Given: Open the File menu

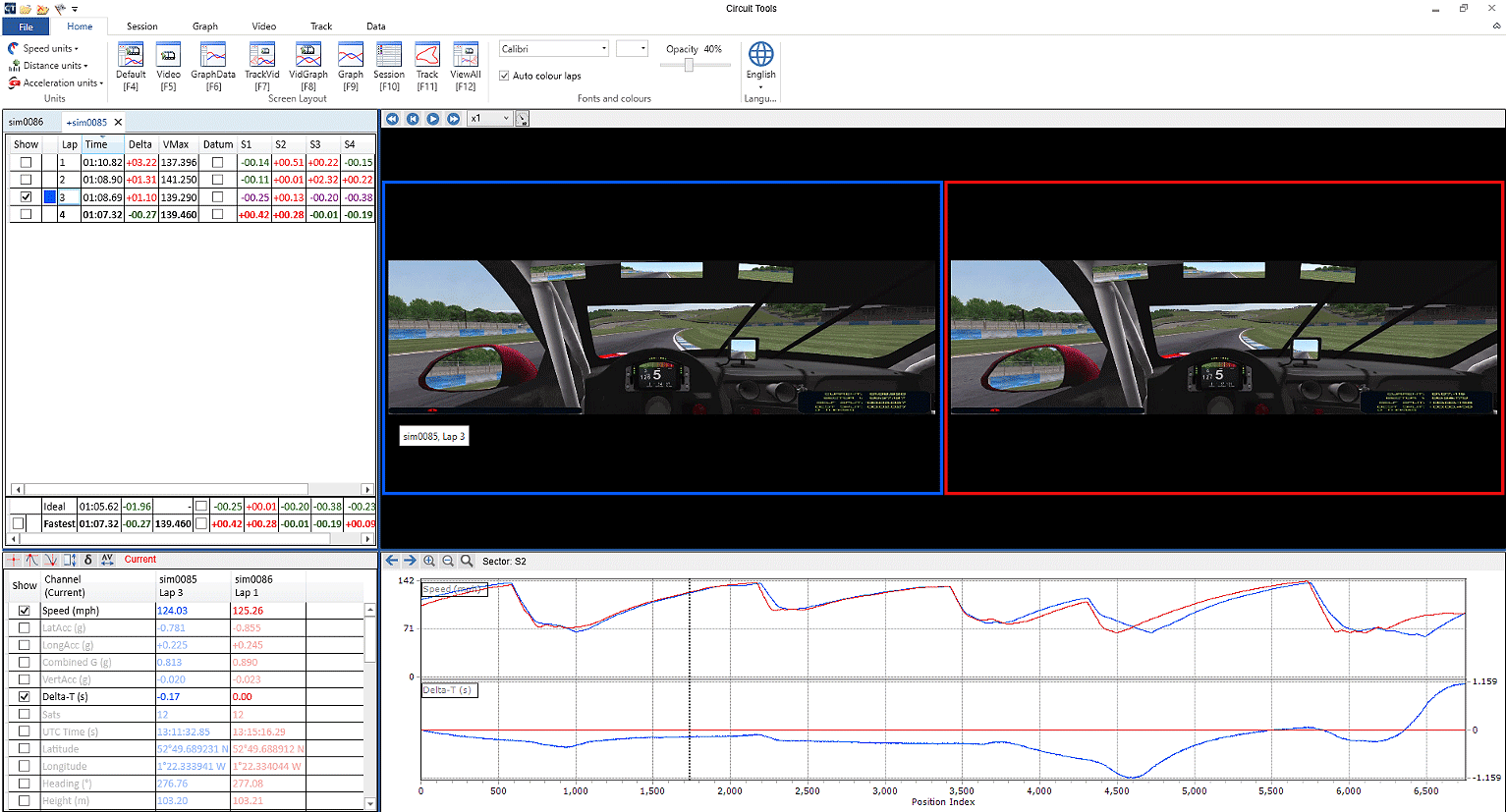Looking at the screenshot, I should [x=26, y=27].
